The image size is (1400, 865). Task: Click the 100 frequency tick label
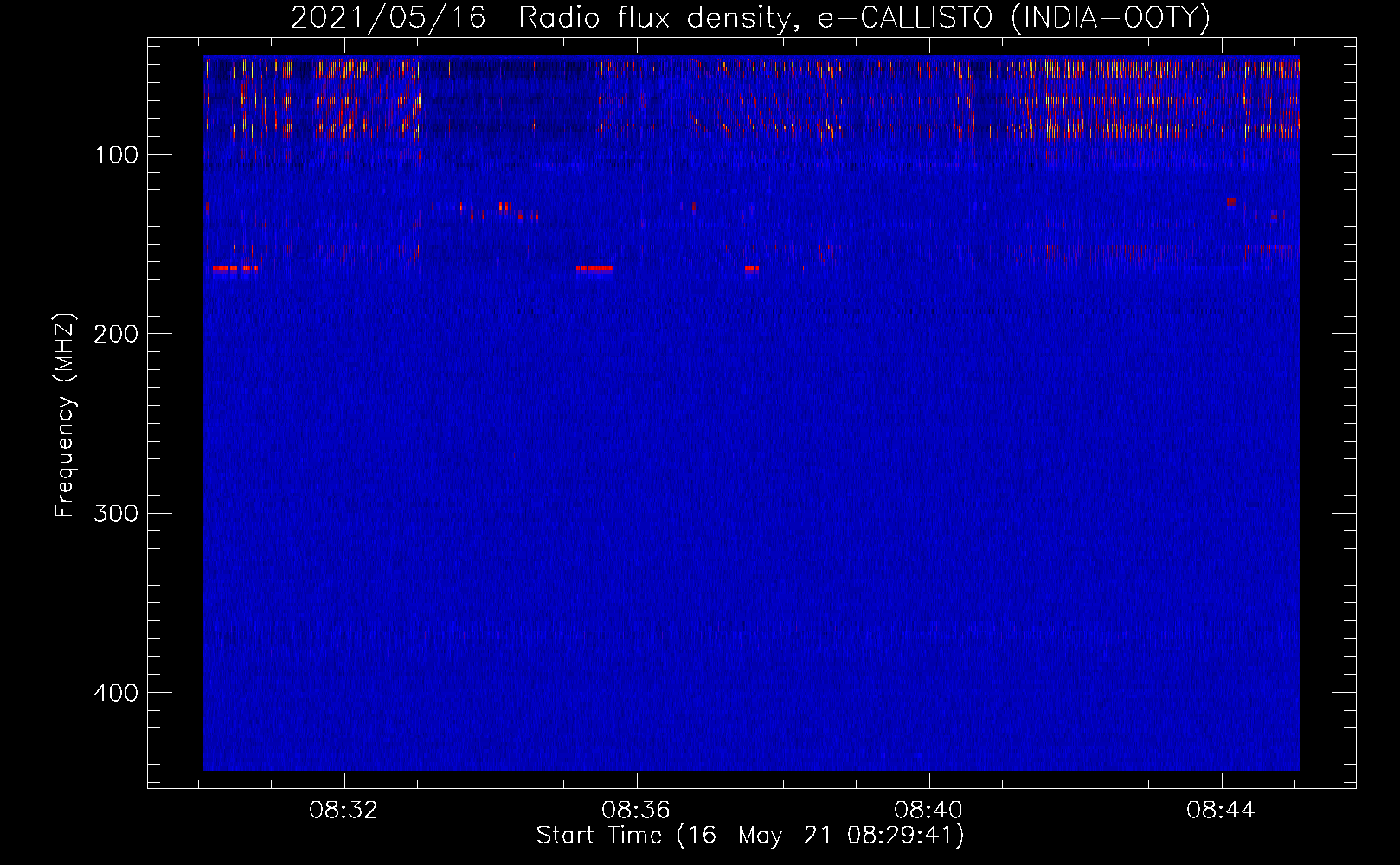click(x=117, y=155)
